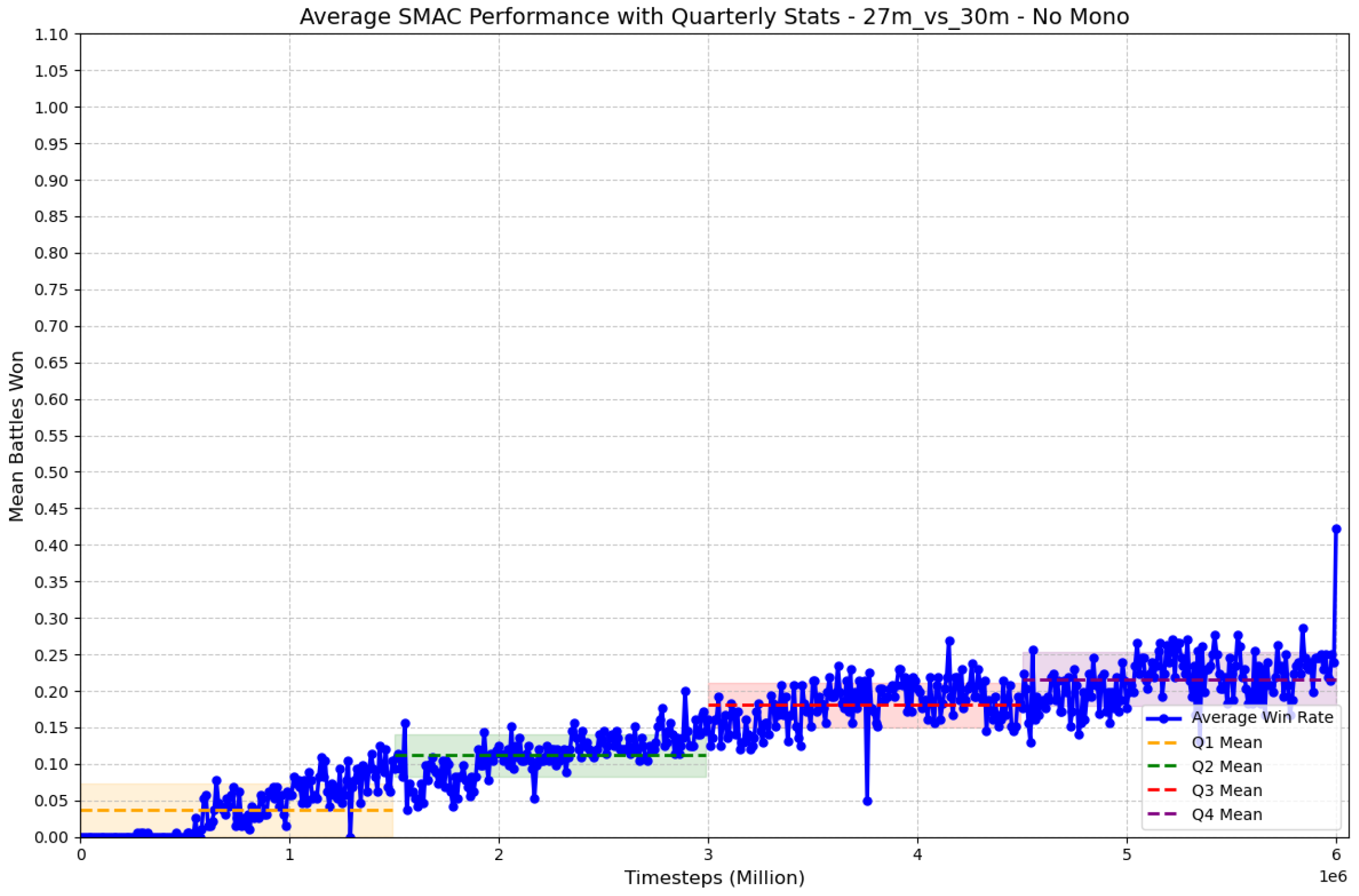The width and height of the screenshot is (1359, 896).
Task: Click the 1.10 y-axis tick label
Action: tap(51, 35)
